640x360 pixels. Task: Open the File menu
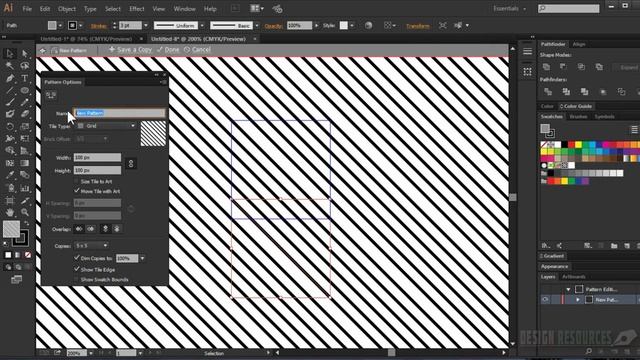[27, 9]
